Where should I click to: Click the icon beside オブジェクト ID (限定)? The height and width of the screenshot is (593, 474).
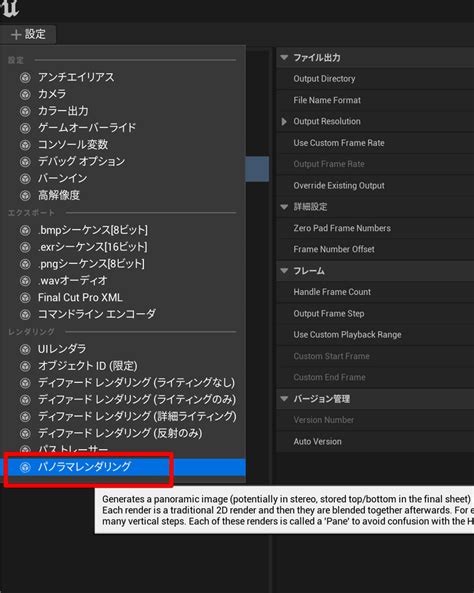pyautogui.click(x=25, y=366)
